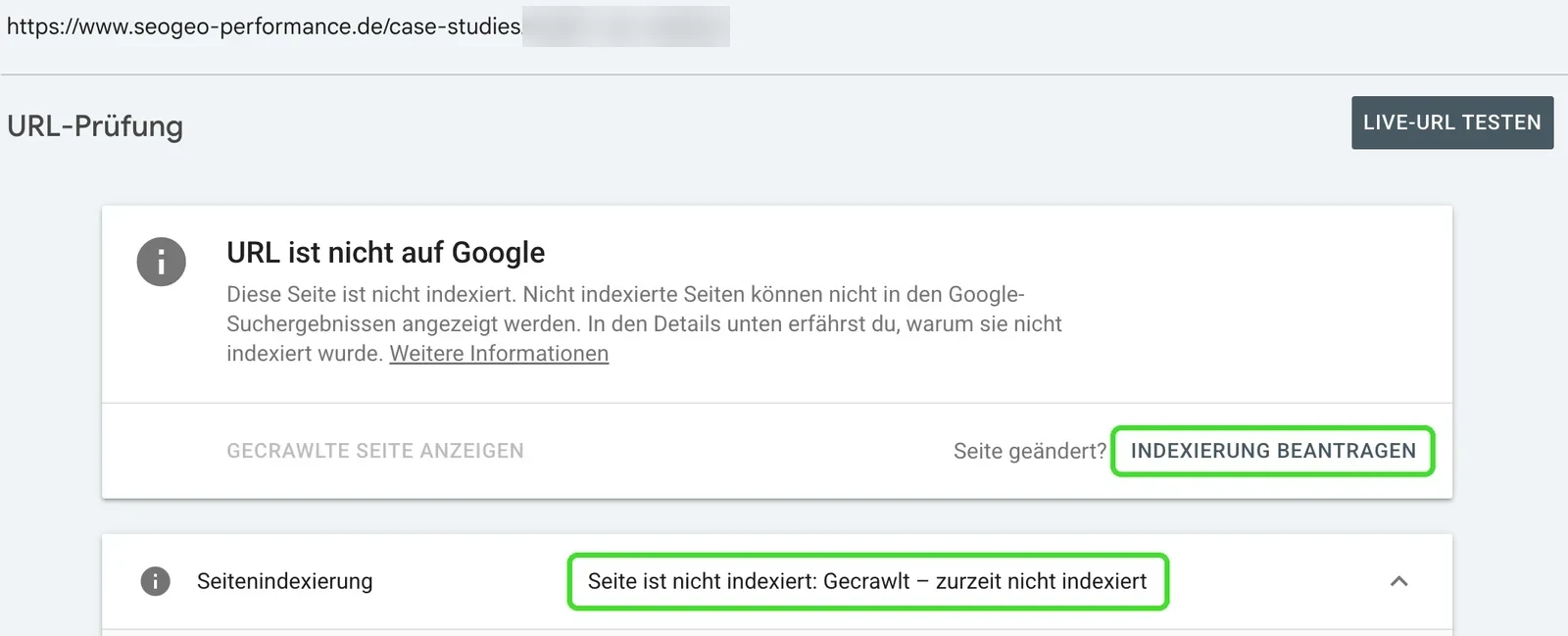Request indexing via INDEXIERUNG BEANTRAGEN
1568x636 pixels.
(x=1273, y=451)
